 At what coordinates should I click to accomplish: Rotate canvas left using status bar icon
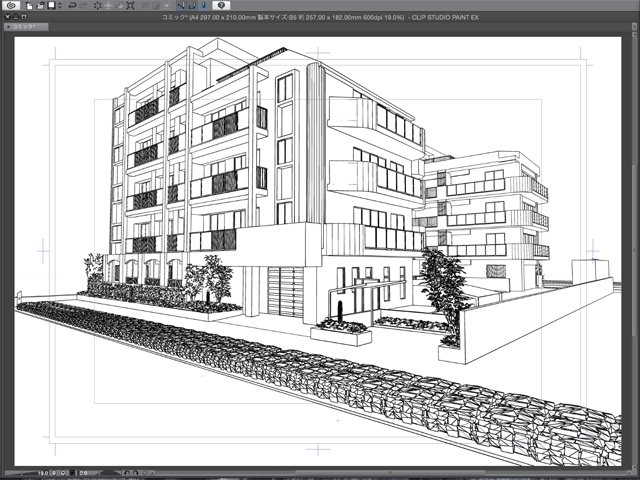127,473
